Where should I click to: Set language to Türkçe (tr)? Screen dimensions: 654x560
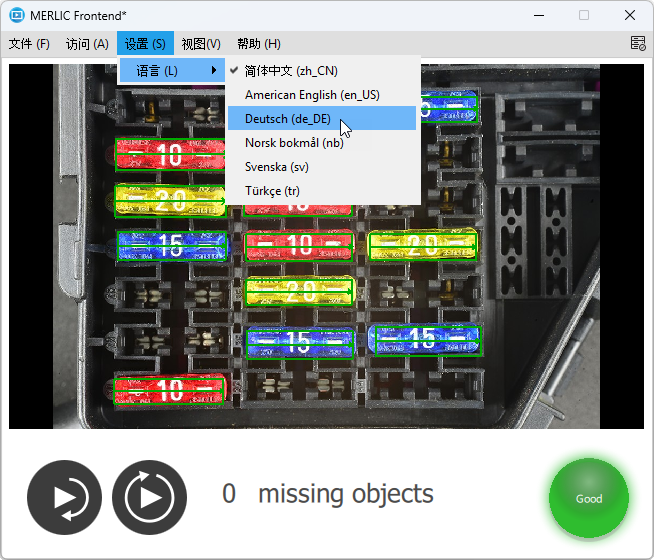272,190
